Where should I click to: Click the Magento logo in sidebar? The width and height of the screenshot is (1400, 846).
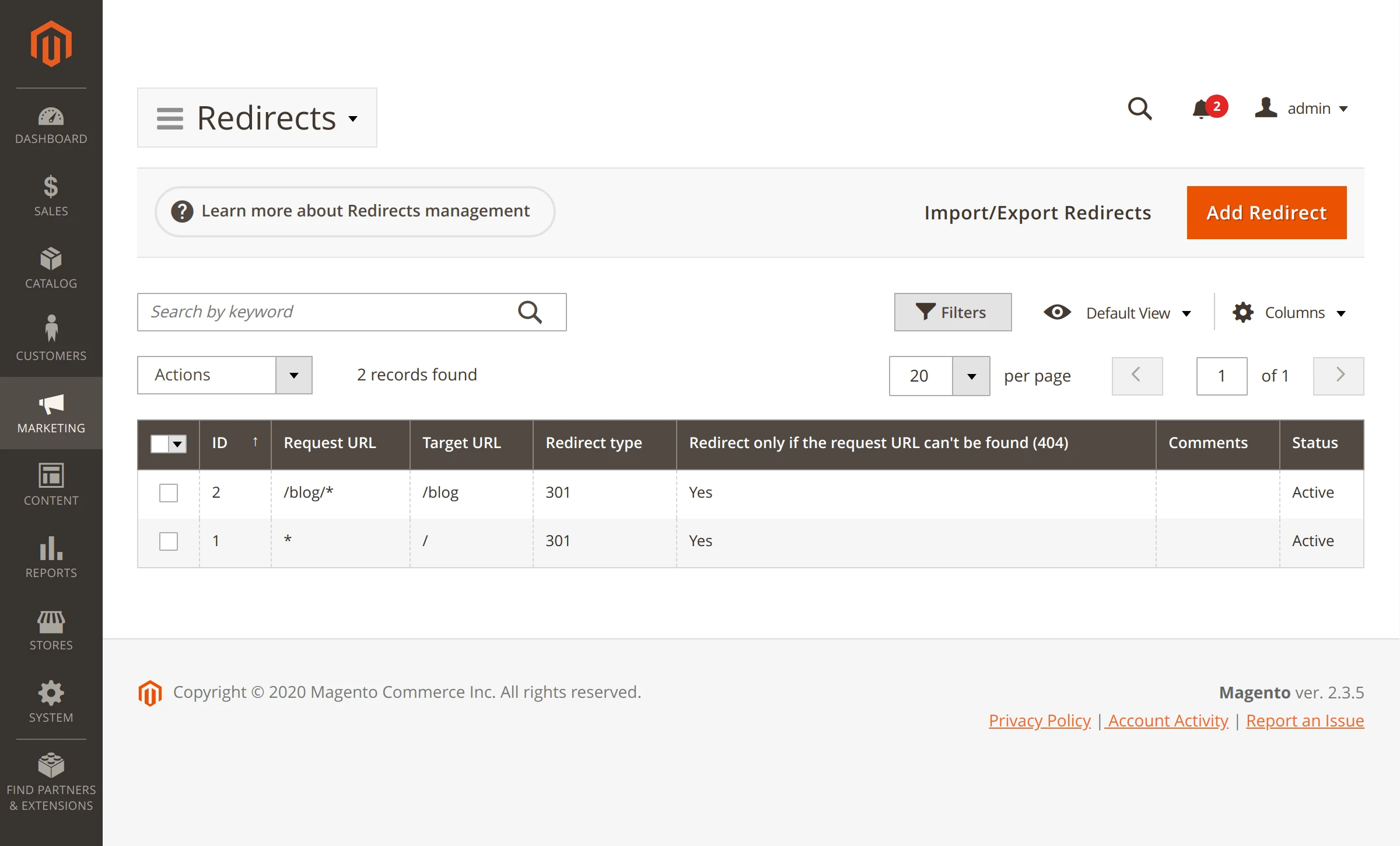click(51, 44)
